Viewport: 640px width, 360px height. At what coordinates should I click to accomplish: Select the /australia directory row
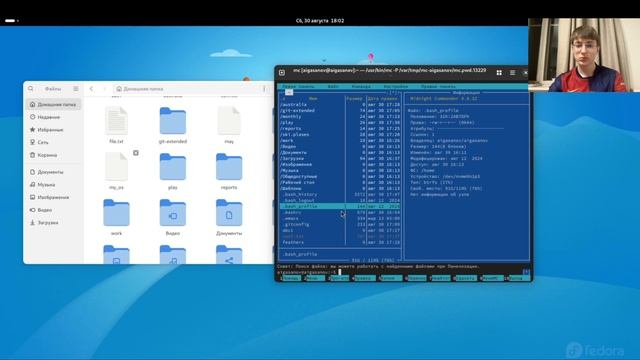(340, 104)
